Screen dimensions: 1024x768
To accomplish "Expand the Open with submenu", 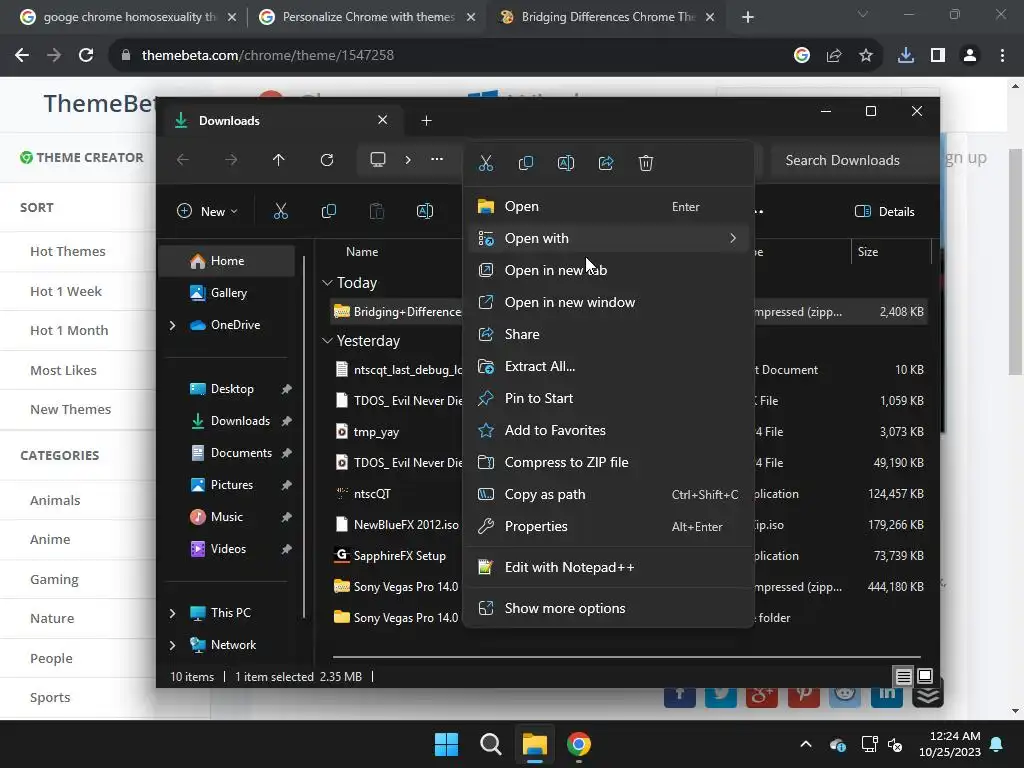I will point(733,238).
